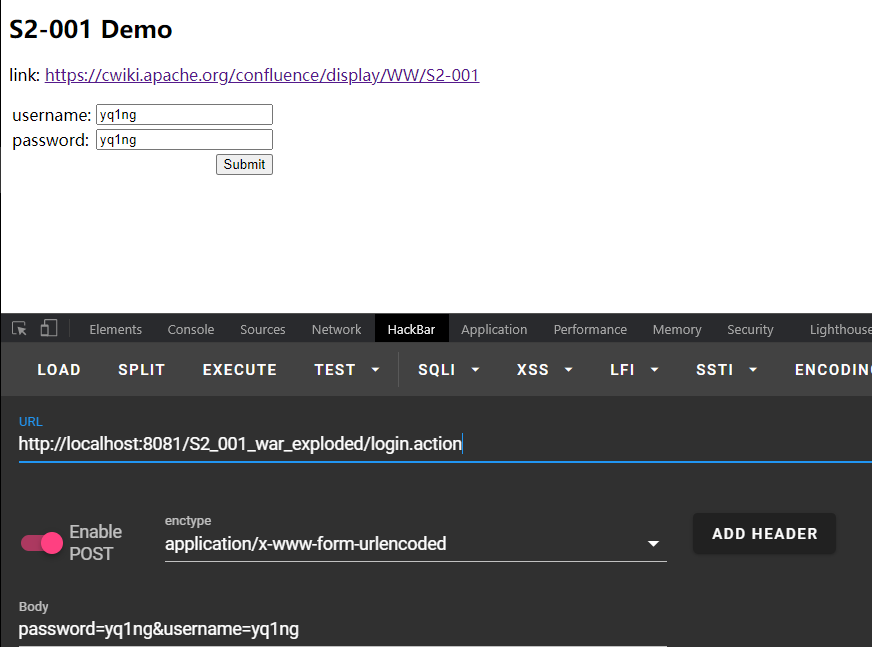Expand the TEST dropdown arrow
Viewport: 872px width, 647px height.
(x=375, y=369)
